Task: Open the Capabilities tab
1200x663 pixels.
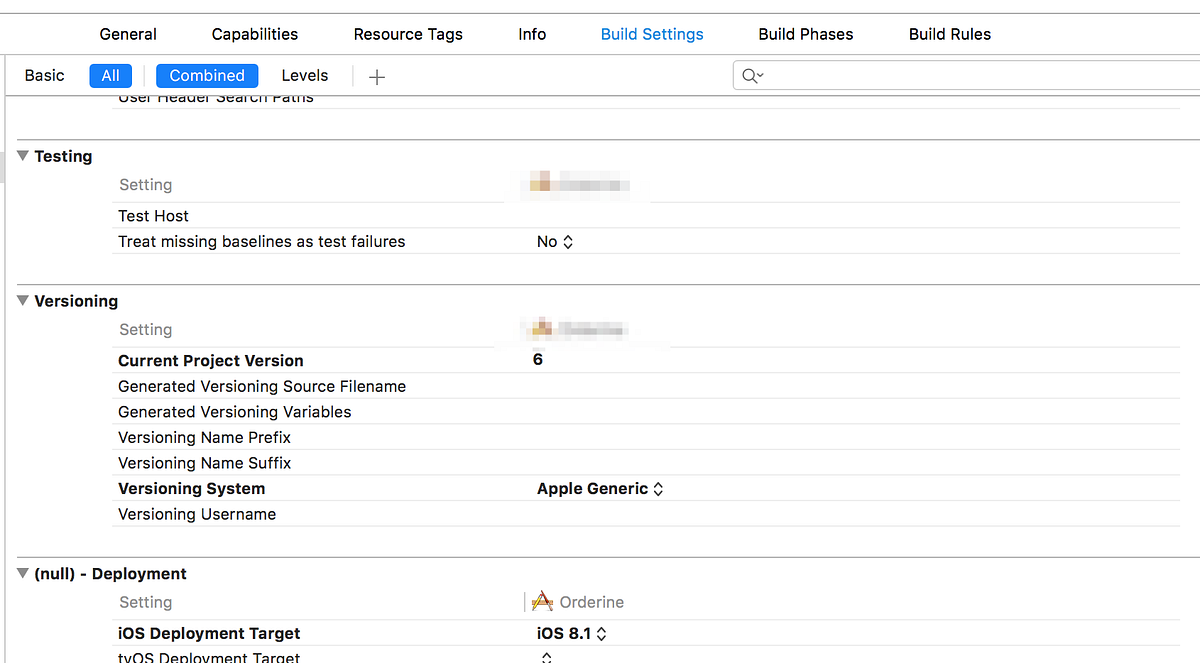Action: (254, 33)
